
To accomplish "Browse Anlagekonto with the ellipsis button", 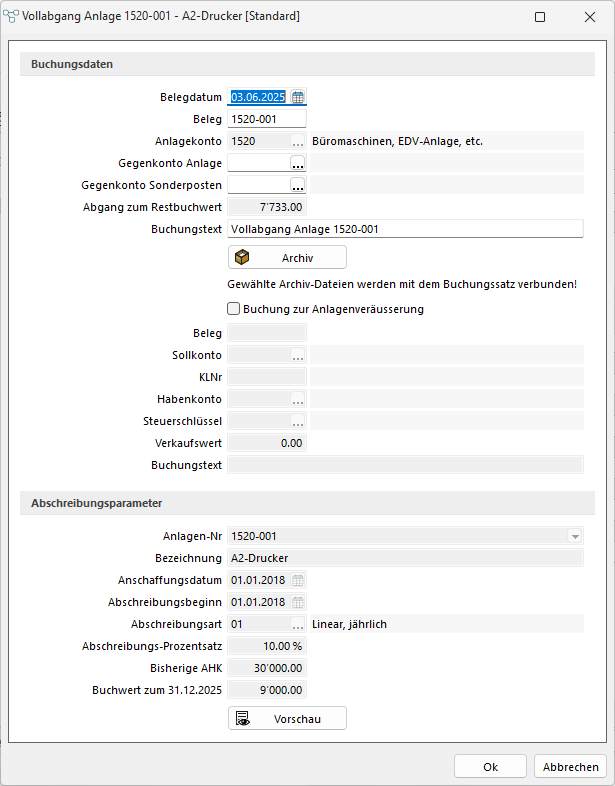I will (x=298, y=141).
